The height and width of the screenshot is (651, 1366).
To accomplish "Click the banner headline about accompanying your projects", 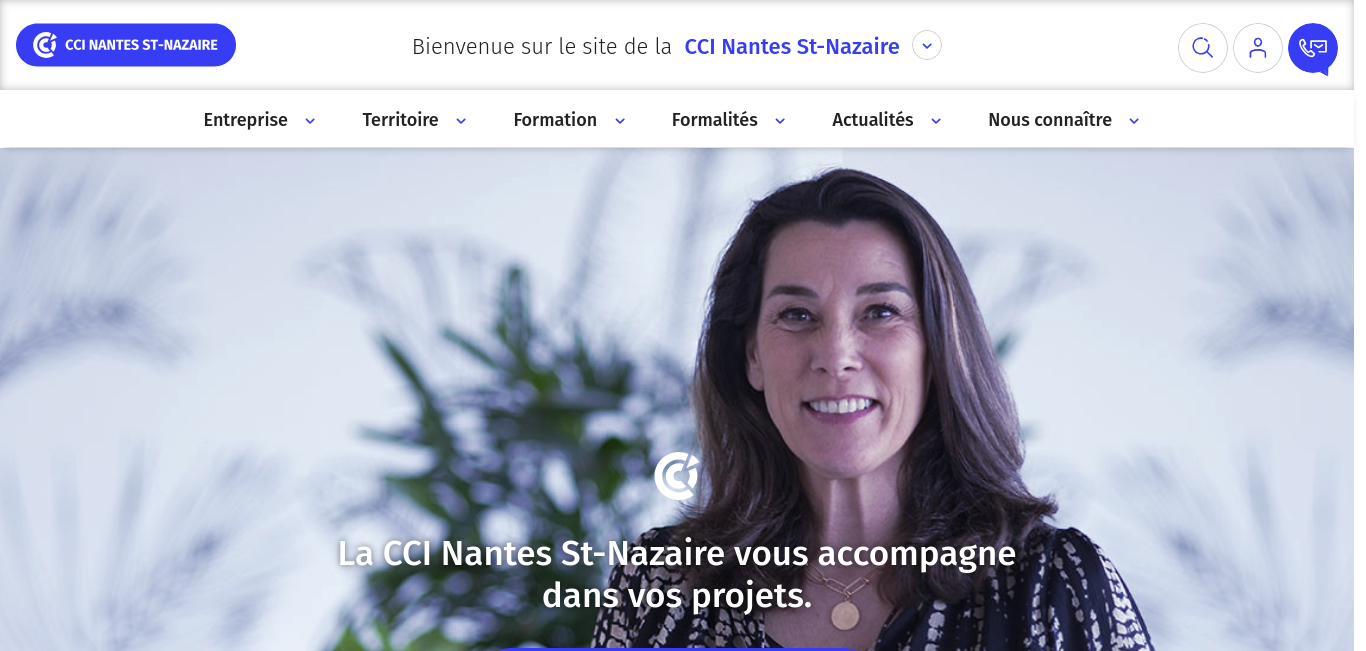I will (x=677, y=574).
